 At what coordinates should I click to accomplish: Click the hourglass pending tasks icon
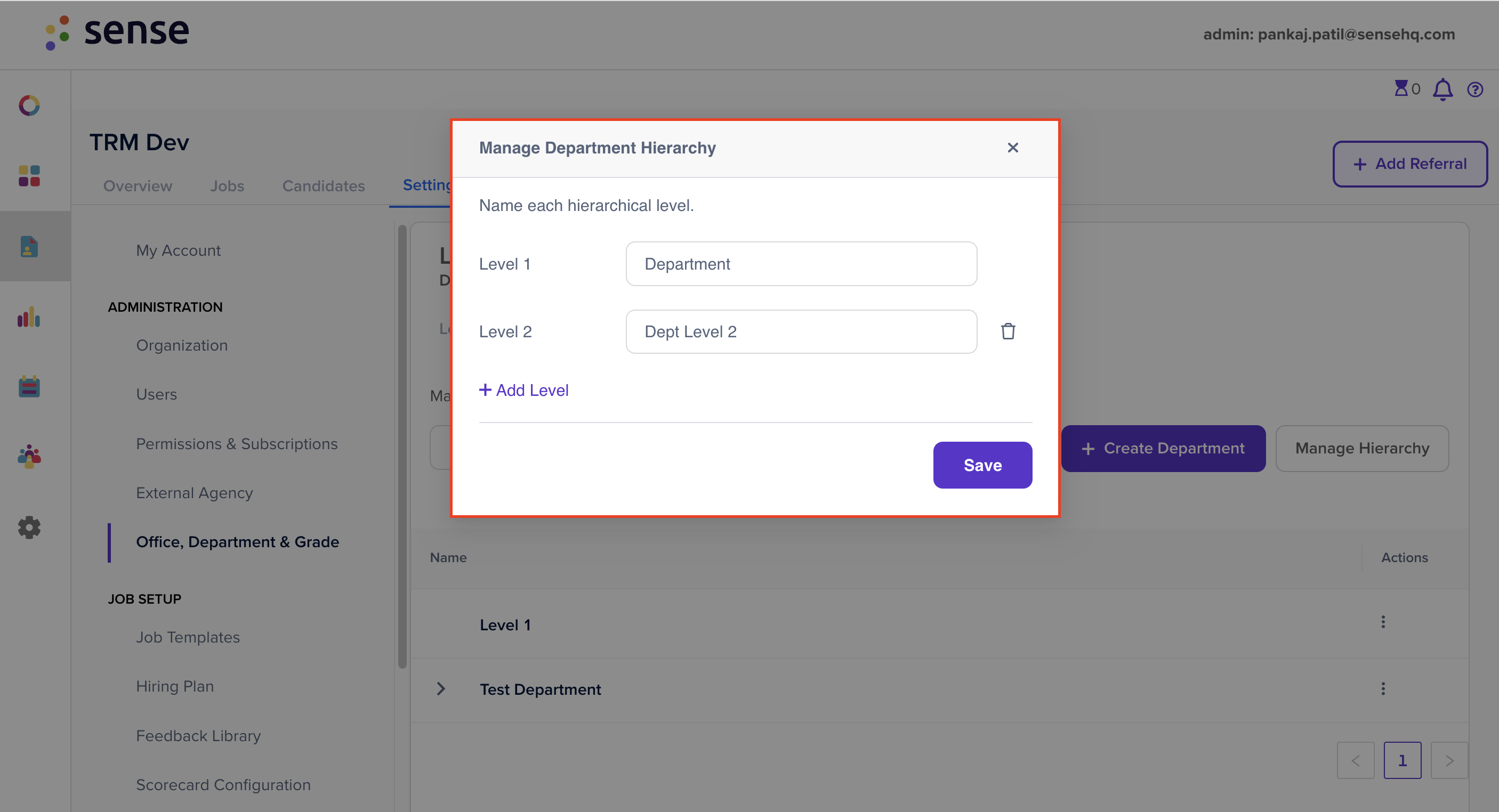click(1401, 89)
